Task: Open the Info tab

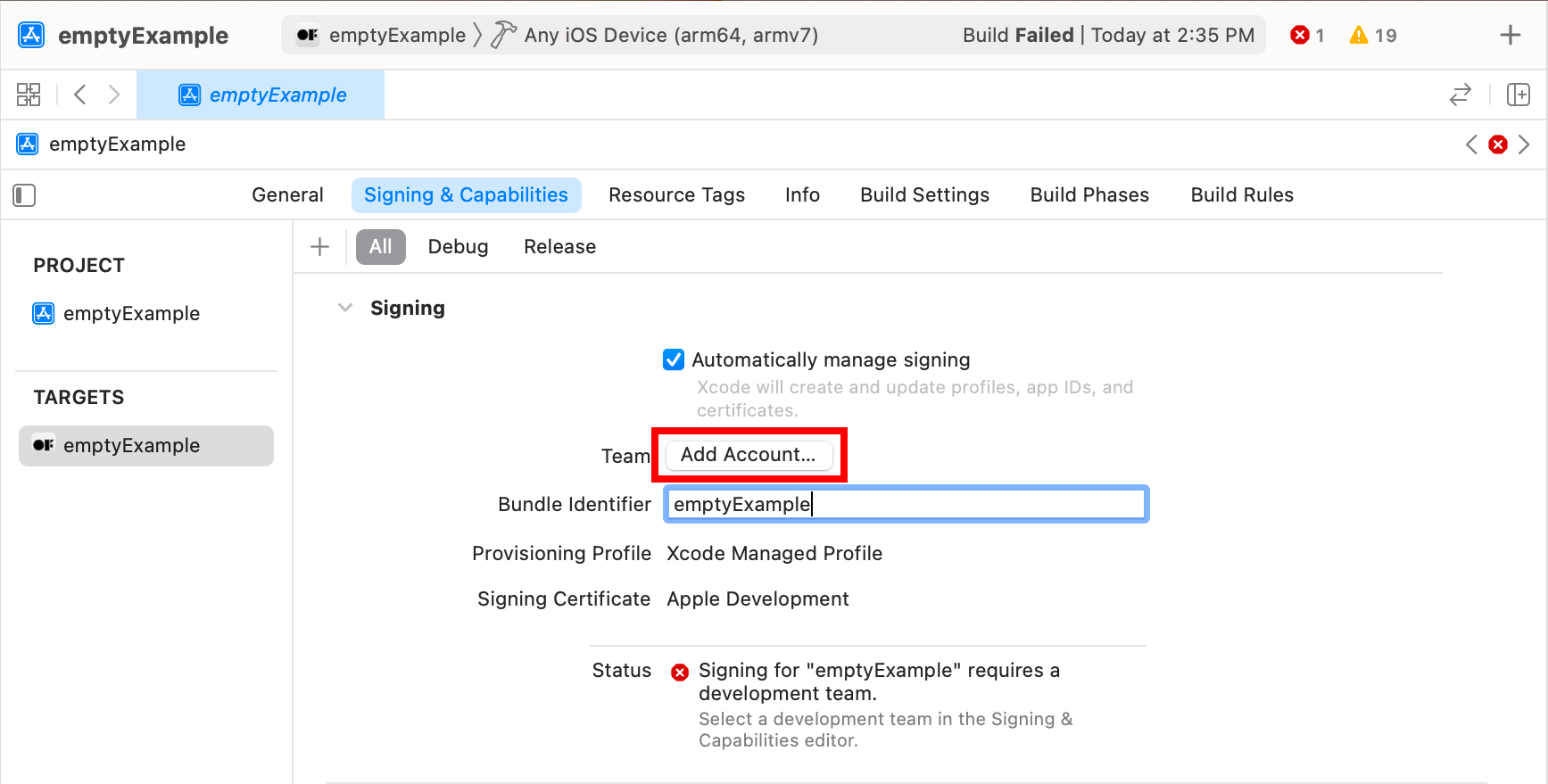Action: click(x=802, y=195)
